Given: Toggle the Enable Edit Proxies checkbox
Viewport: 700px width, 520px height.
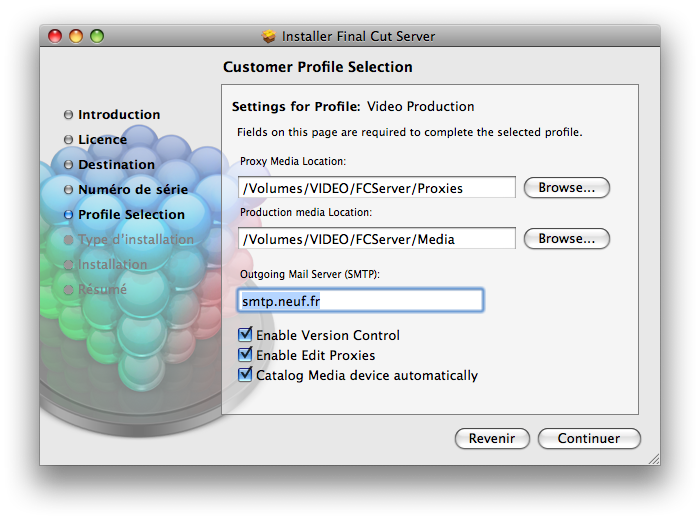Looking at the screenshot, I should [x=245, y=354].
